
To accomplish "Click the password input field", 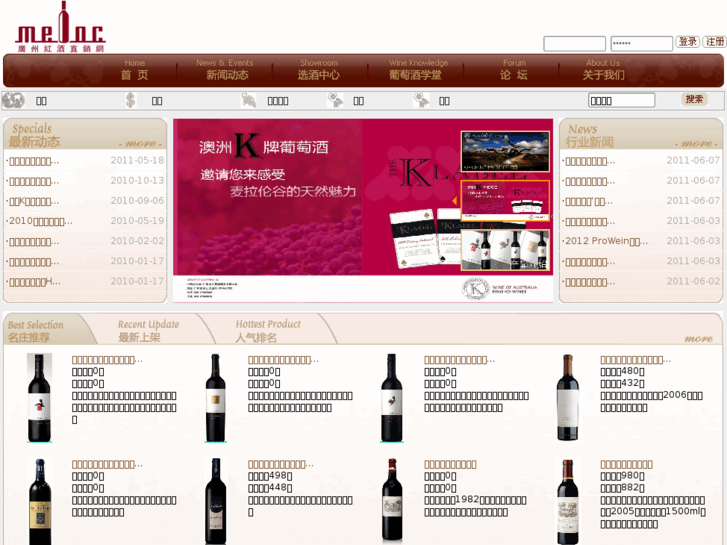I will pos(642,43).
